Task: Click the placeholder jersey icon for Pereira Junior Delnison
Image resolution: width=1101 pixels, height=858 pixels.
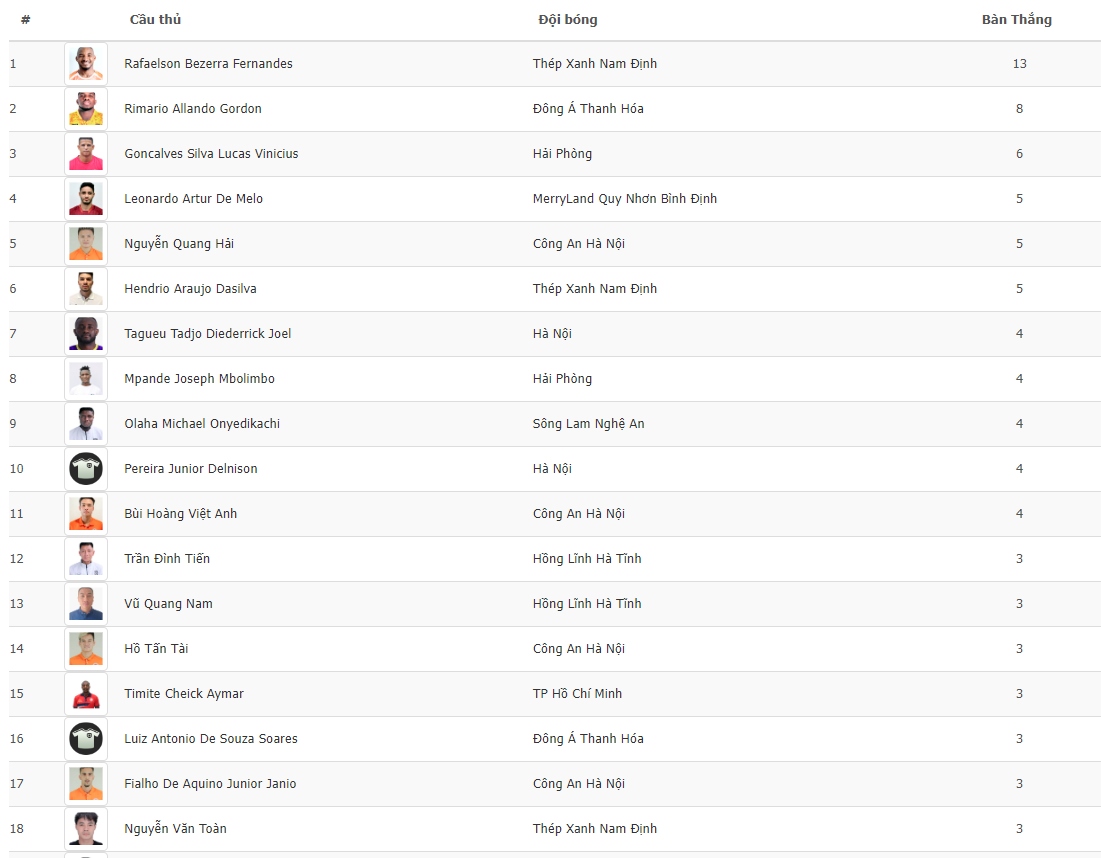Action: click(x=86, y=468)
